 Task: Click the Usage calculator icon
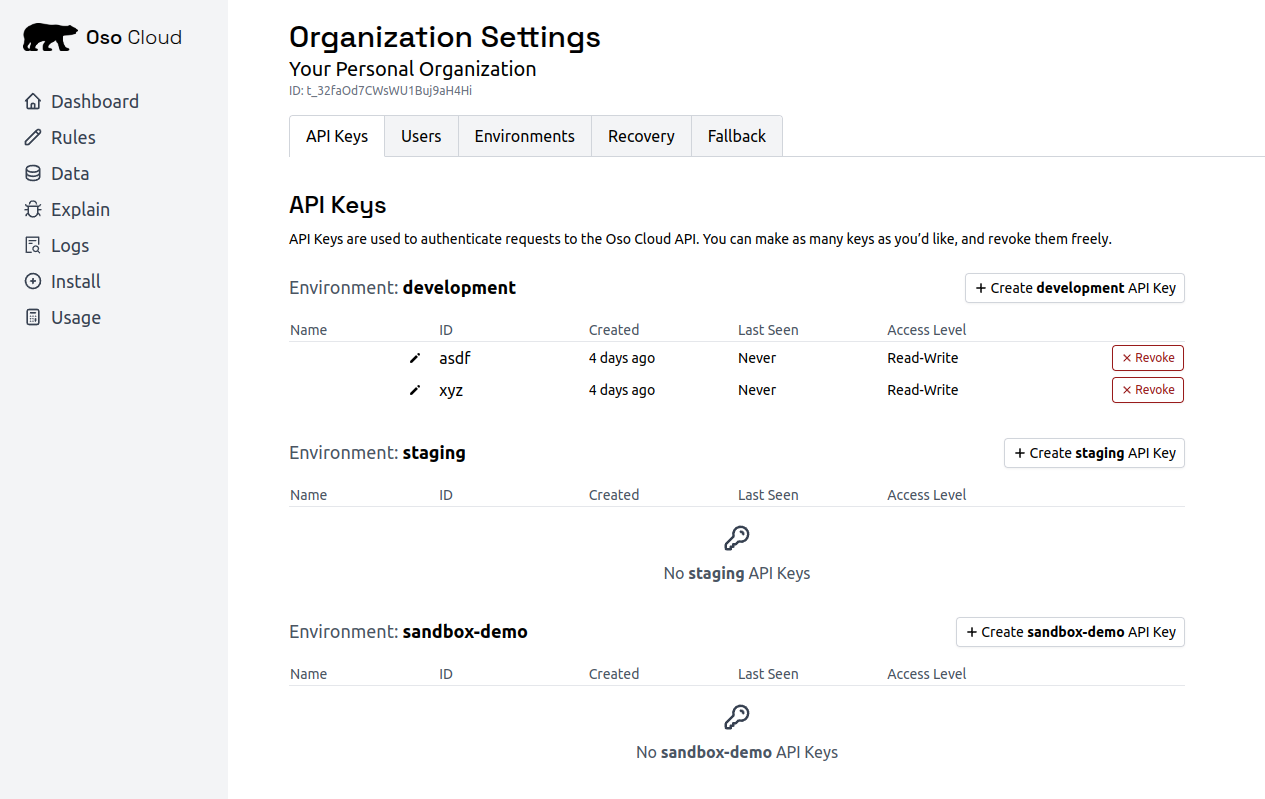(33, 318)
